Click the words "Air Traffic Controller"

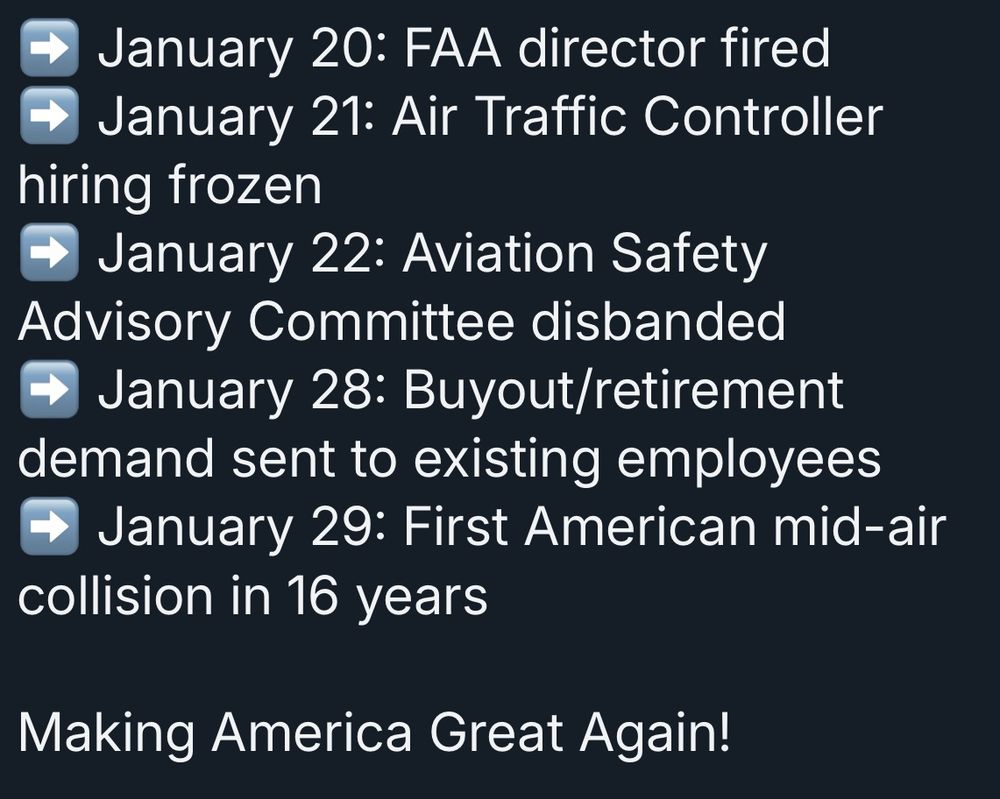click(637, 116)
